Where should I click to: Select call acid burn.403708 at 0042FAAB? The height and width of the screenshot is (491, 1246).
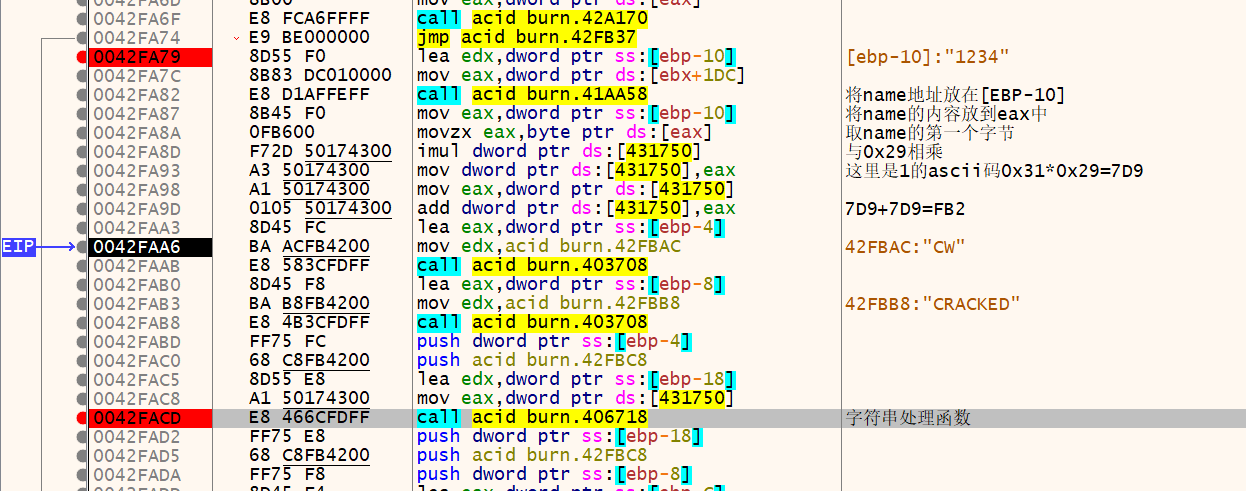tap(531, 266)
